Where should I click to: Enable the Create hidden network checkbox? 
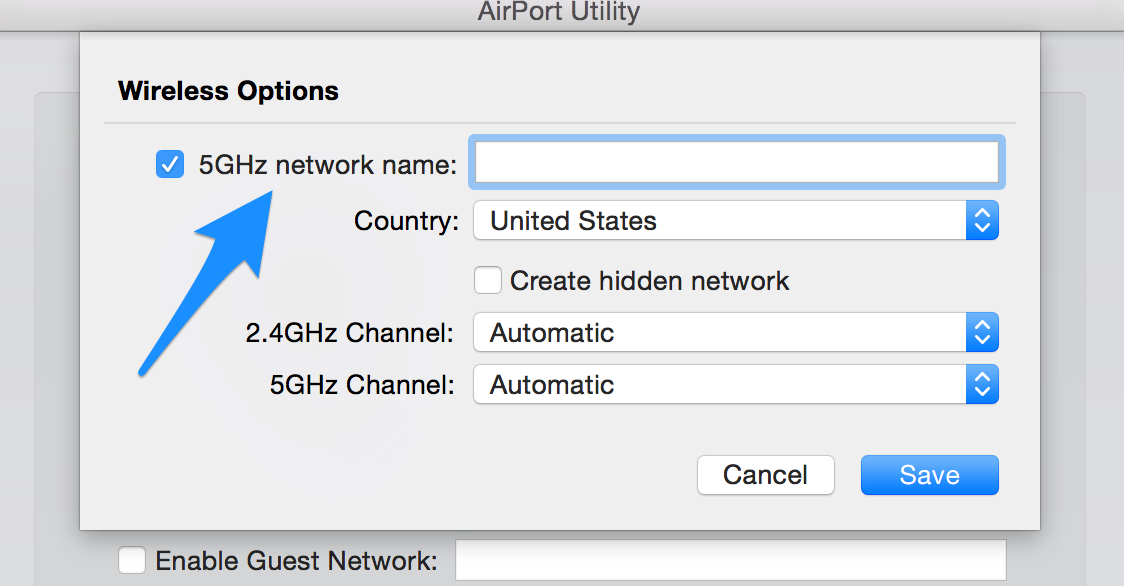click(487, 280)
